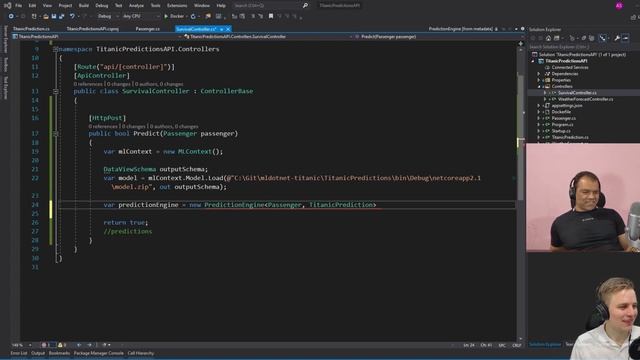Click the Undo icon in toolbar
The image size is (640, 360).
pos(72,16)
